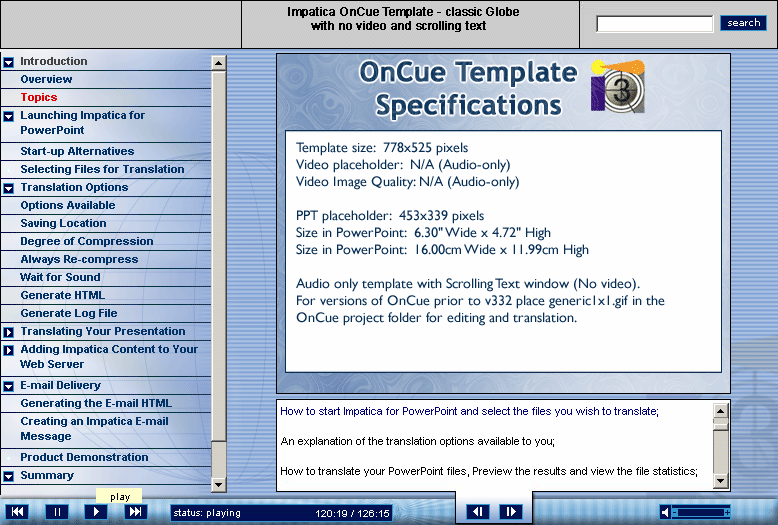Collapse the E-mail Delivery section
Screen dimensions: 778x525
point(8,387)
